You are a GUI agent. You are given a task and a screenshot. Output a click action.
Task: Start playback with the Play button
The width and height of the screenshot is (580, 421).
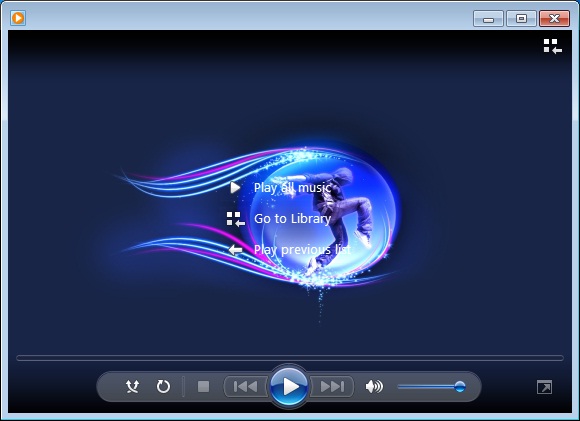pyautogui.click(x=289, y=387)
